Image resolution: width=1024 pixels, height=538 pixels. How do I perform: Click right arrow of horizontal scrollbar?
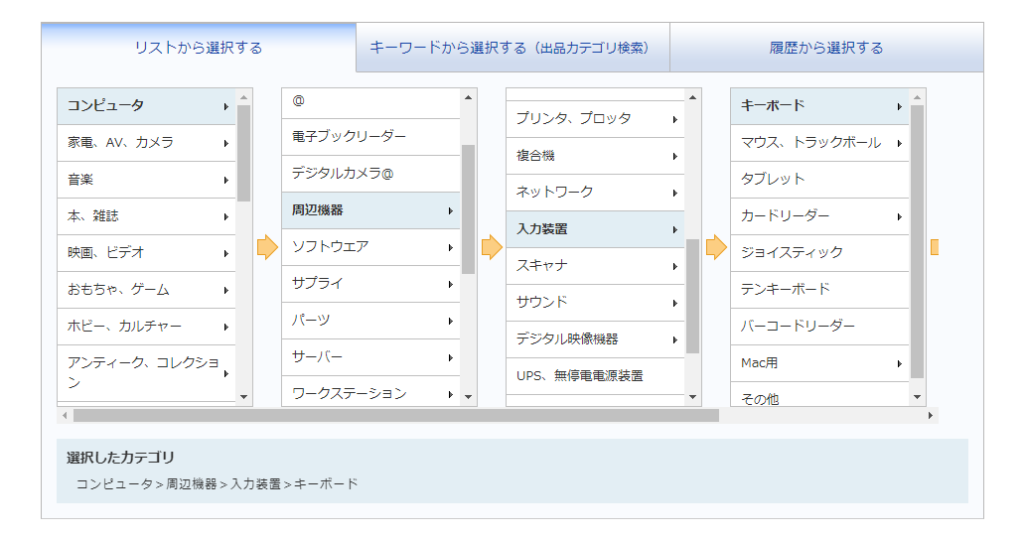click(x=931, y=415)
